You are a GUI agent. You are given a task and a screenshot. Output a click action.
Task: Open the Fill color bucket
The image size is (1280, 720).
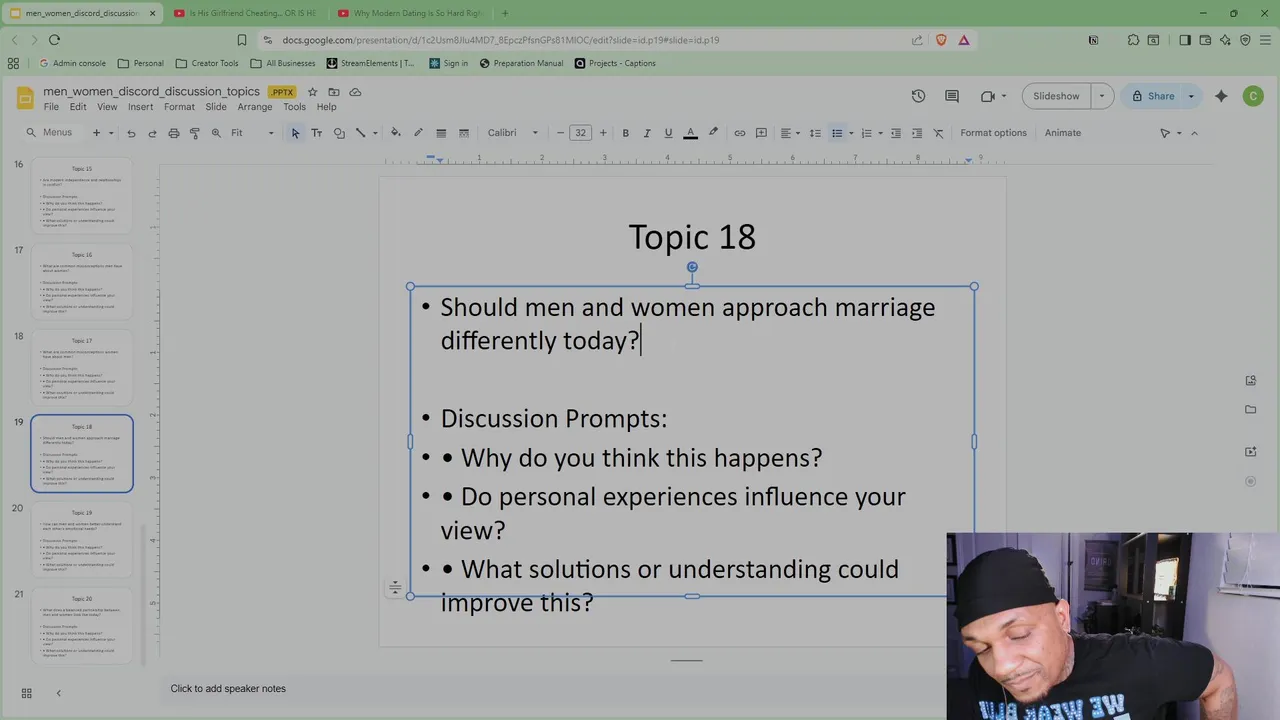click(396, 133)
